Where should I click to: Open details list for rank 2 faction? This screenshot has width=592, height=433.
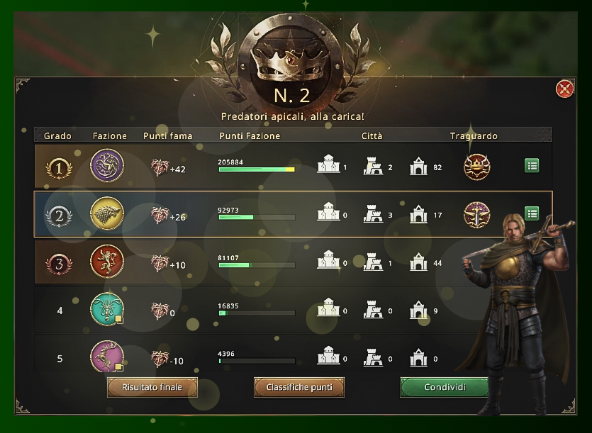click(x=532, y=213)
